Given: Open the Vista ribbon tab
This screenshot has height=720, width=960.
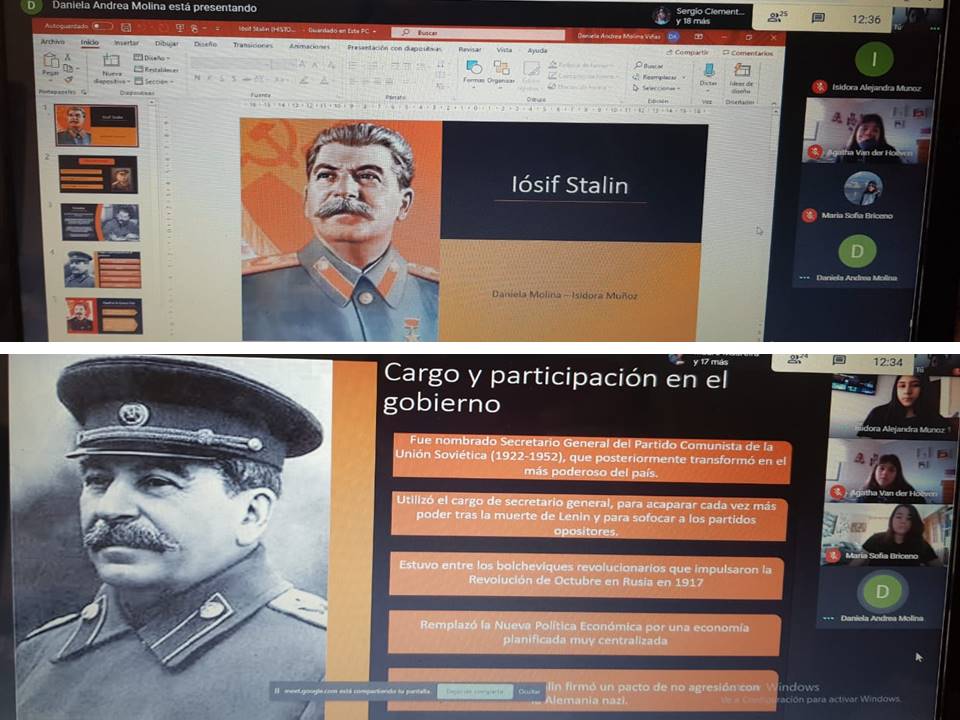Looking at the screenshot, I should [x=504, y=50].
